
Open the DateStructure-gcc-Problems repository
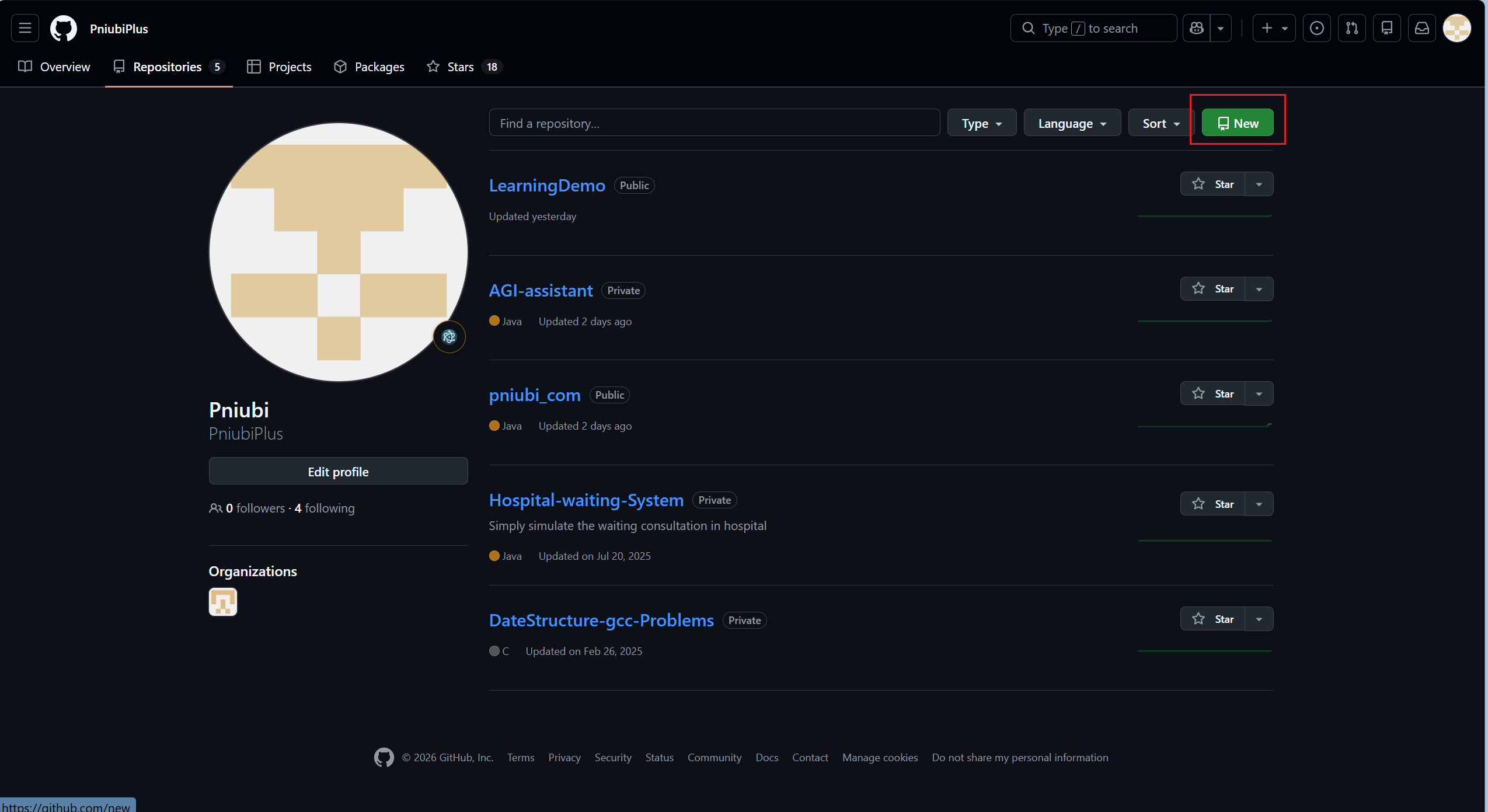(x=601, y=621)
